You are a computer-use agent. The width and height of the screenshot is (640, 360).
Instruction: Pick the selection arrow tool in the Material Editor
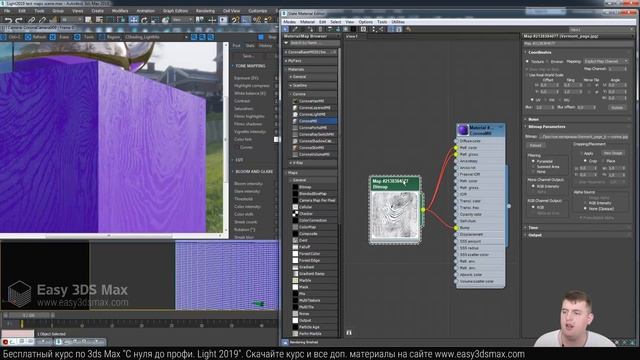[x=286, y=29]
